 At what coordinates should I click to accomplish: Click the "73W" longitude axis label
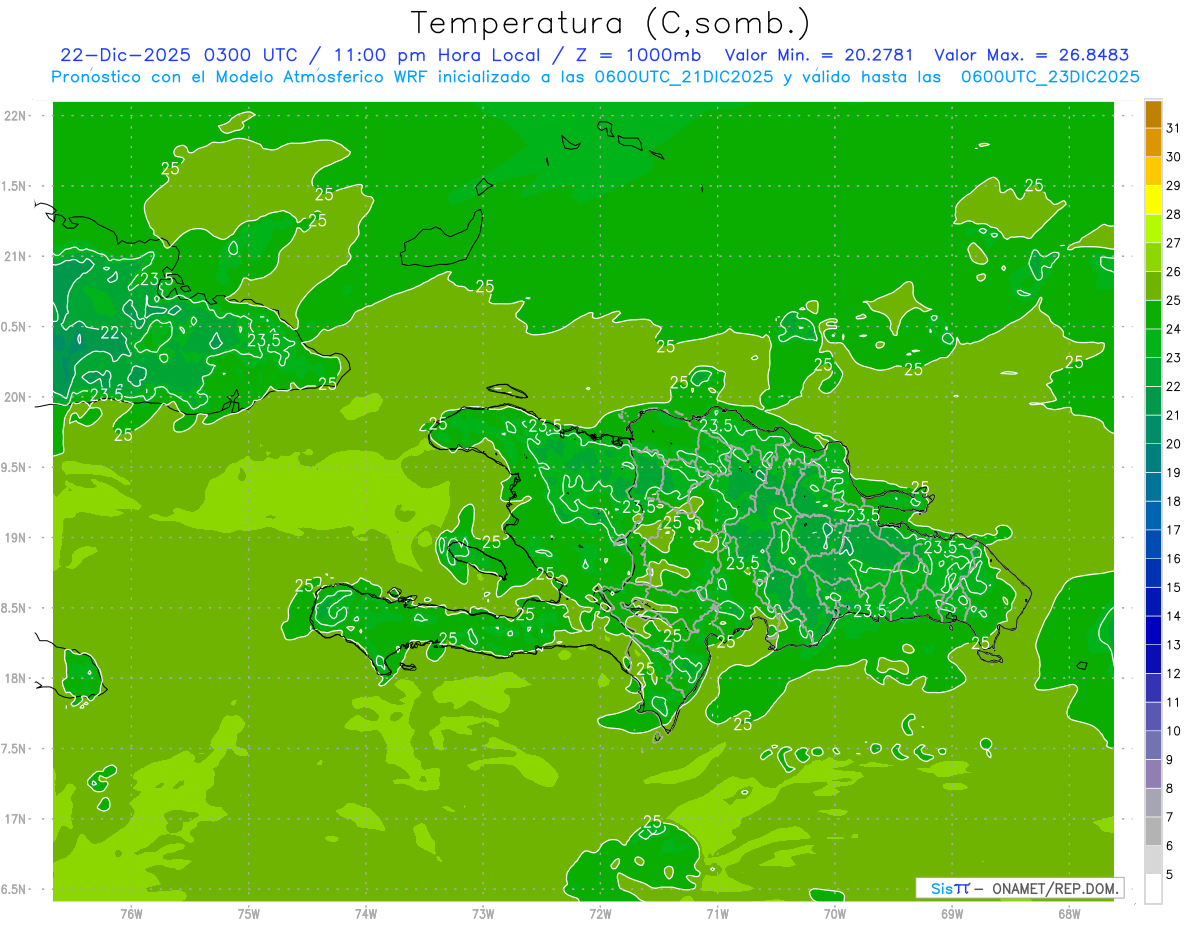(x=483, y=913)
